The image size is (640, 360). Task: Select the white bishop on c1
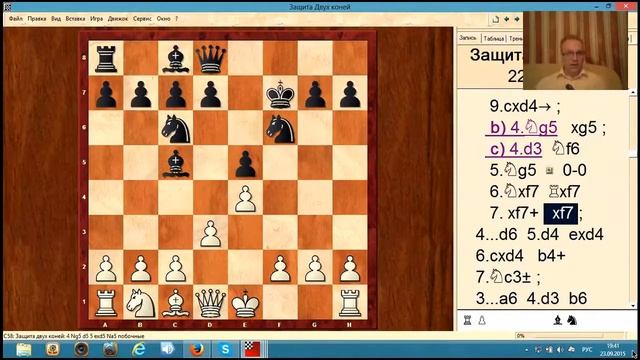tap(176, 303)
